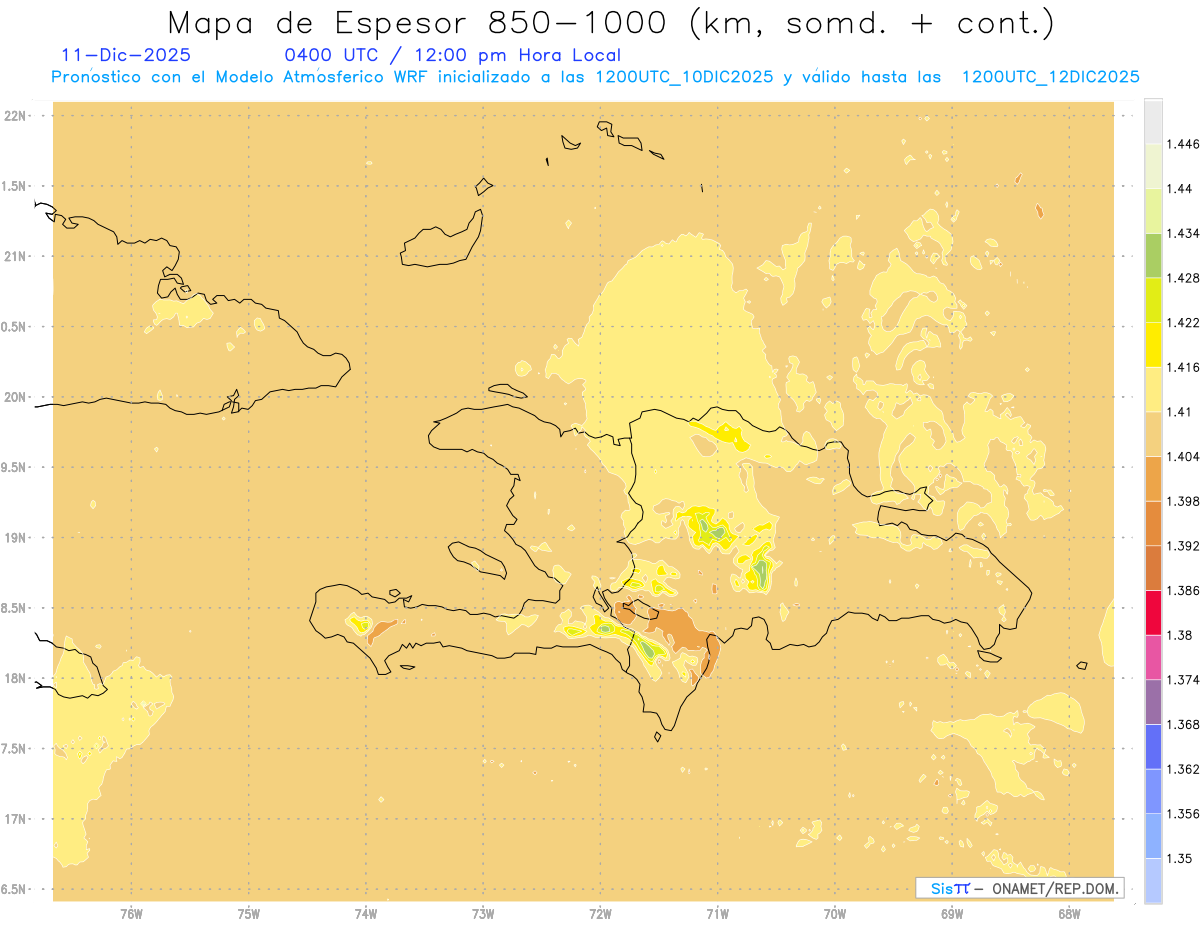1200x927 pixels.
Task: Click the SisTT ONAMET/REP.DOM. label box
Action: 1020,888
